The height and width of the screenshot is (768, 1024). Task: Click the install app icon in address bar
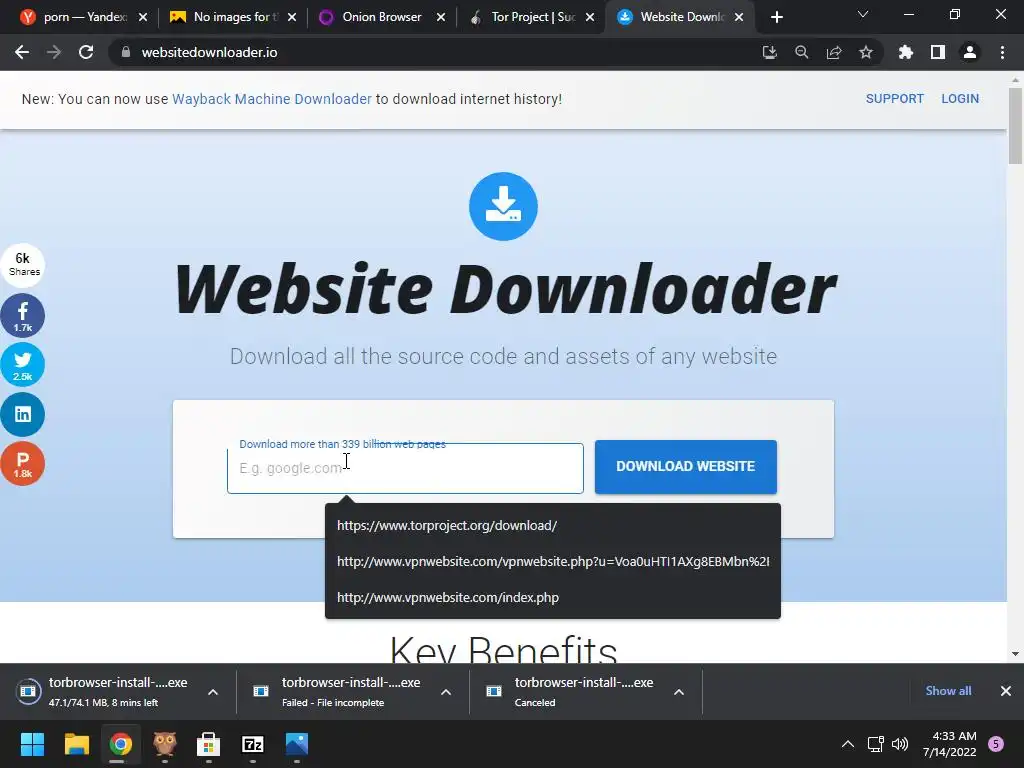pos(769,52)
